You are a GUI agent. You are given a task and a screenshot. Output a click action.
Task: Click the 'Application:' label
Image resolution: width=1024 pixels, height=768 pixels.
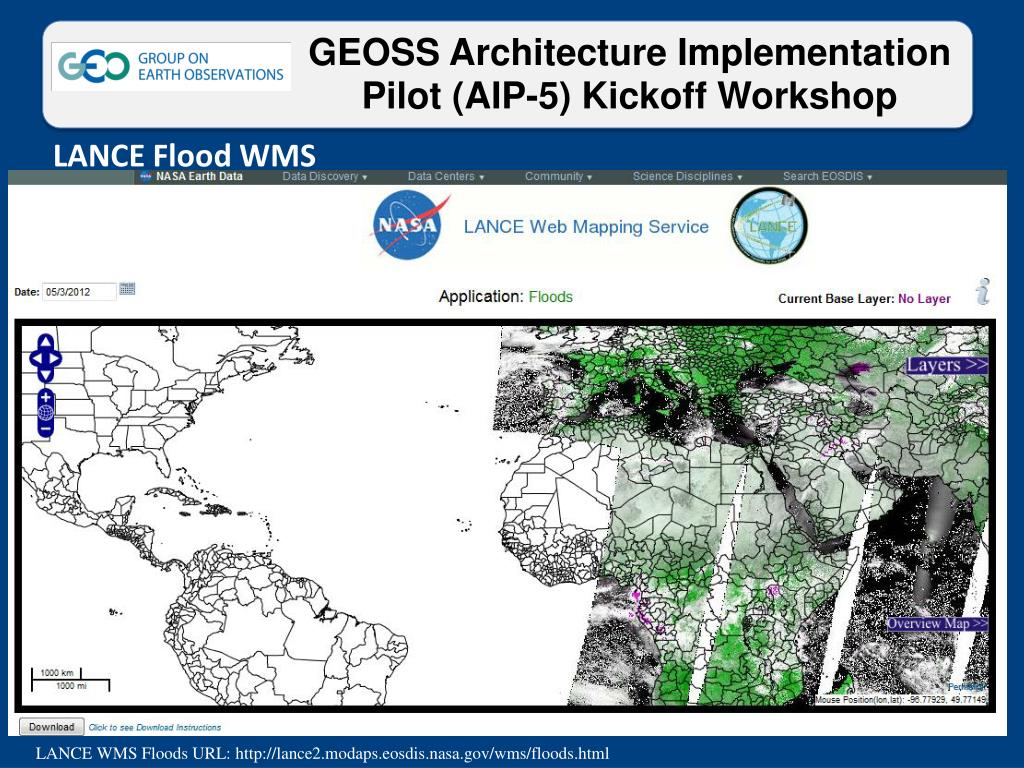481,296
